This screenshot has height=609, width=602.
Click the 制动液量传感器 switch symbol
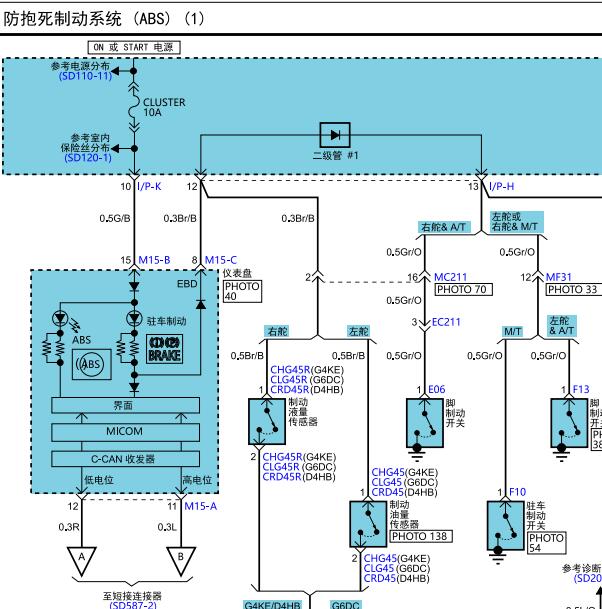click(267, 421)
